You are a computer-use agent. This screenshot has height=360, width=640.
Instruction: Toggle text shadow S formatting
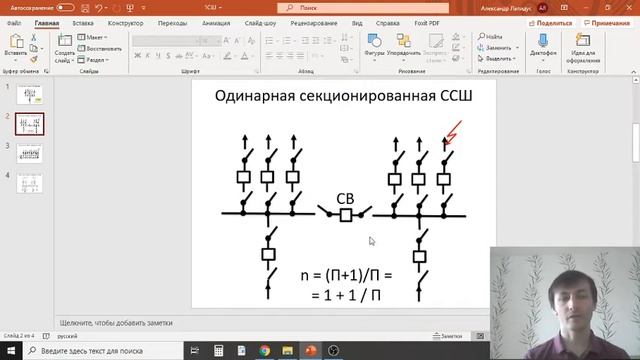[168, 56]
